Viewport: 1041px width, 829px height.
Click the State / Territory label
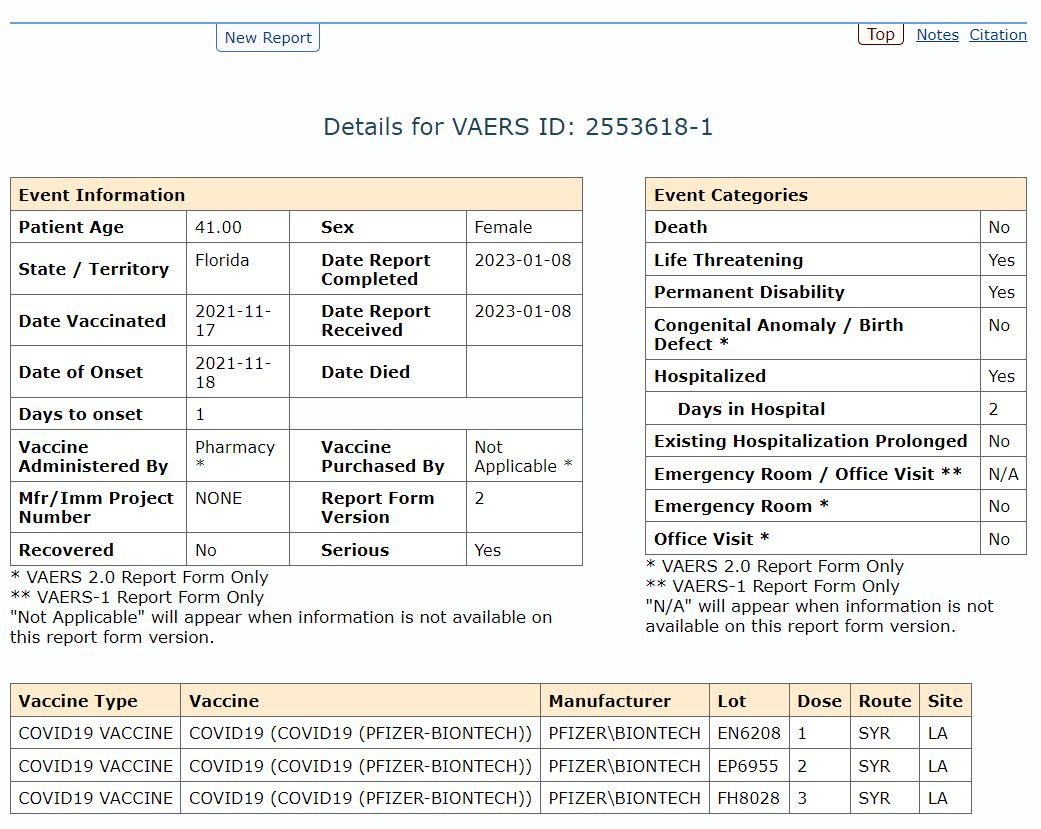click(94, 269)
